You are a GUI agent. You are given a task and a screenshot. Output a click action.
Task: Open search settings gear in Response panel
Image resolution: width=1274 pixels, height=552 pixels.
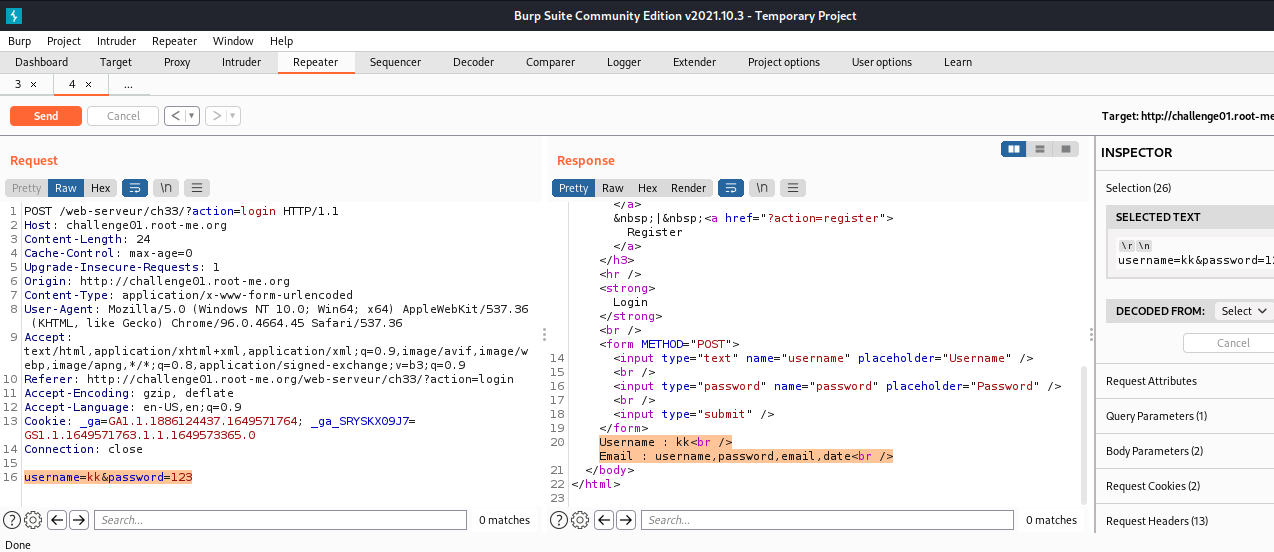(x=580, y=520)
